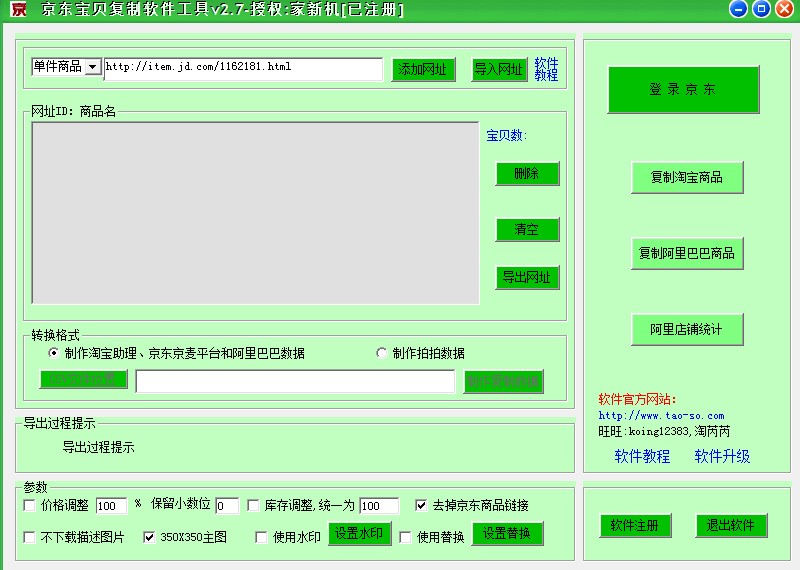The image size is (800, 570).
Task: Click the 复制淘宝商品 button
Action: [687, 178]
